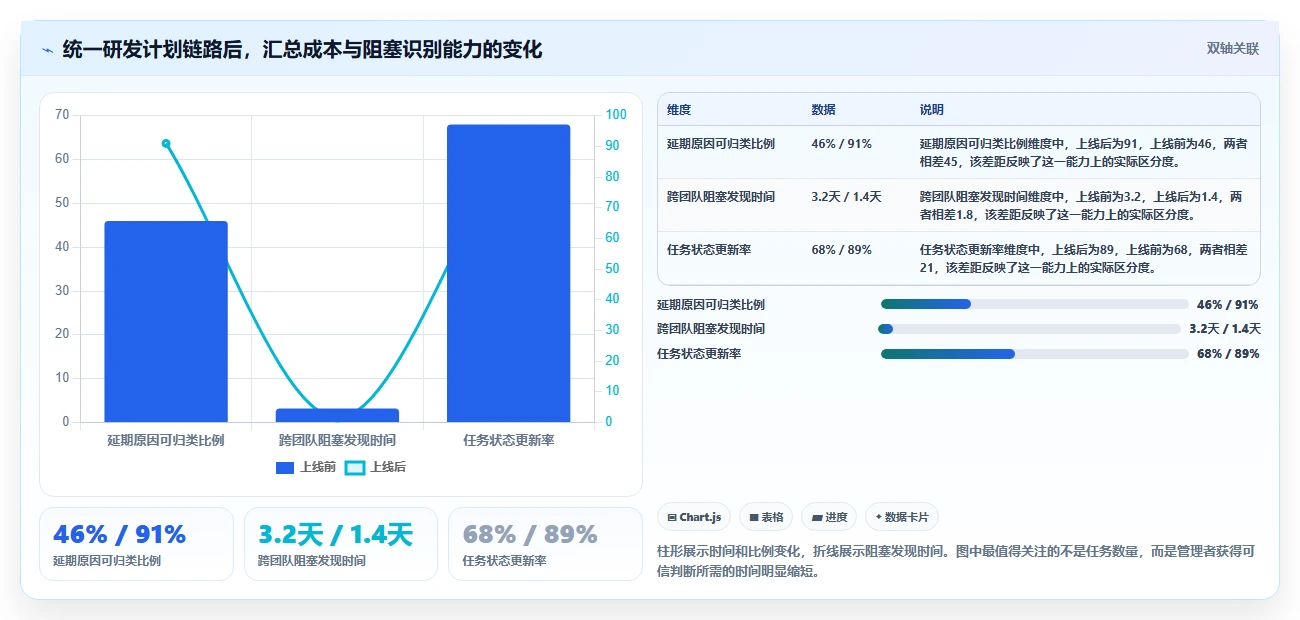Click the footer paragraph starting 柱形展示时间

956,560
